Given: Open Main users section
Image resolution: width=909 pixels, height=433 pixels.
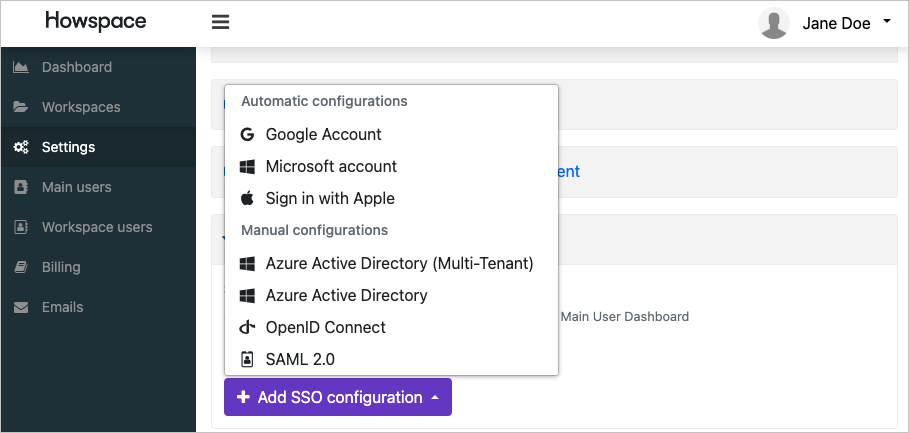Looking at the screenshot, I should pos(99,187).
